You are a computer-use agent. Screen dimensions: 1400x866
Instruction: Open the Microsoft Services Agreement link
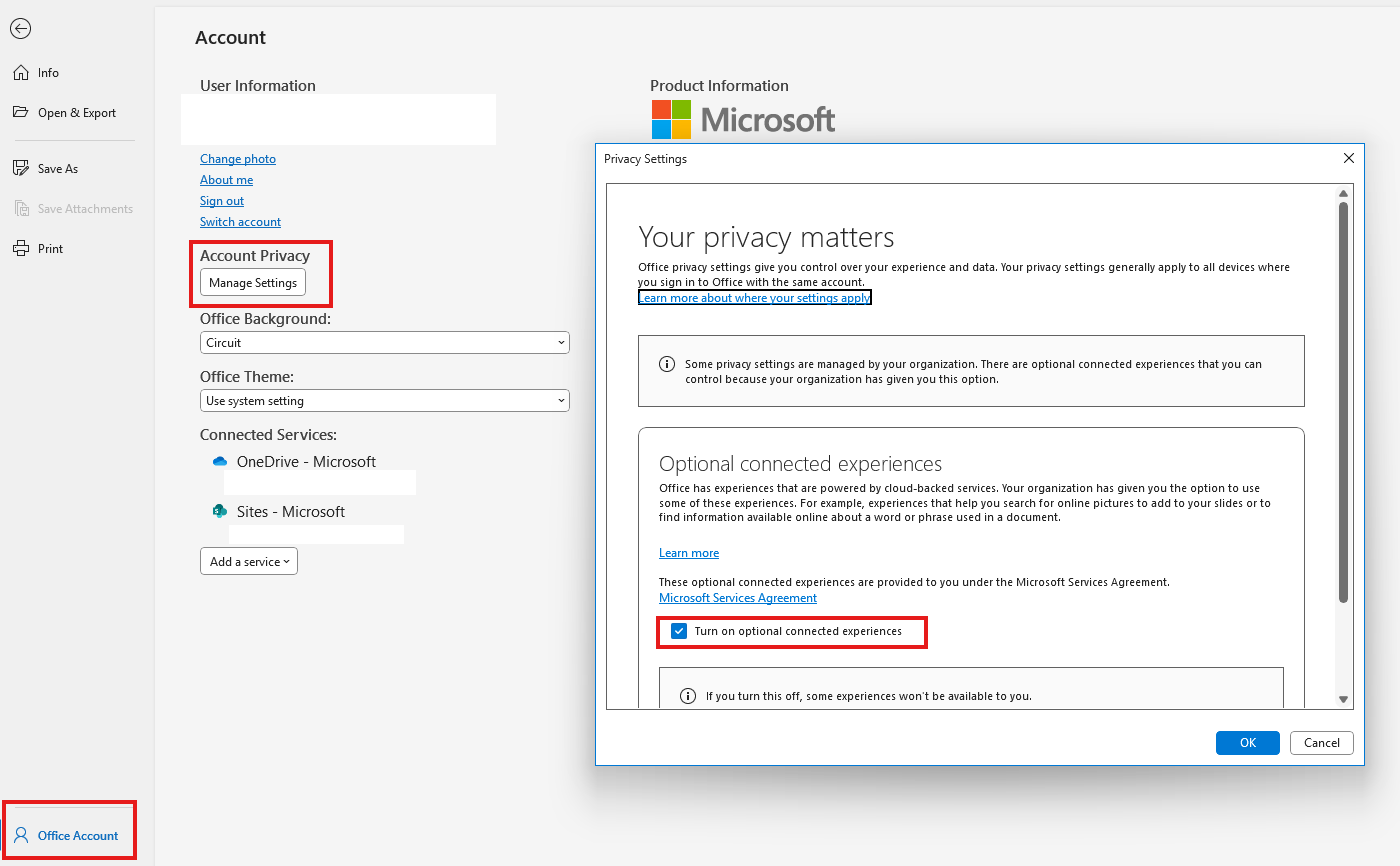[738, 598]
